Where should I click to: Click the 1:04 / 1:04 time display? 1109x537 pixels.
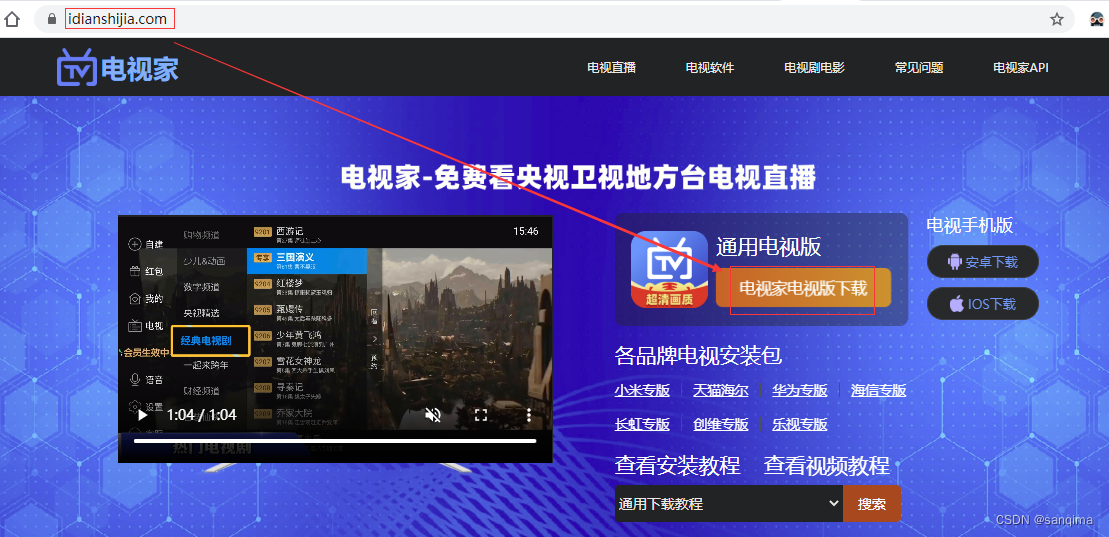[202, 415]
